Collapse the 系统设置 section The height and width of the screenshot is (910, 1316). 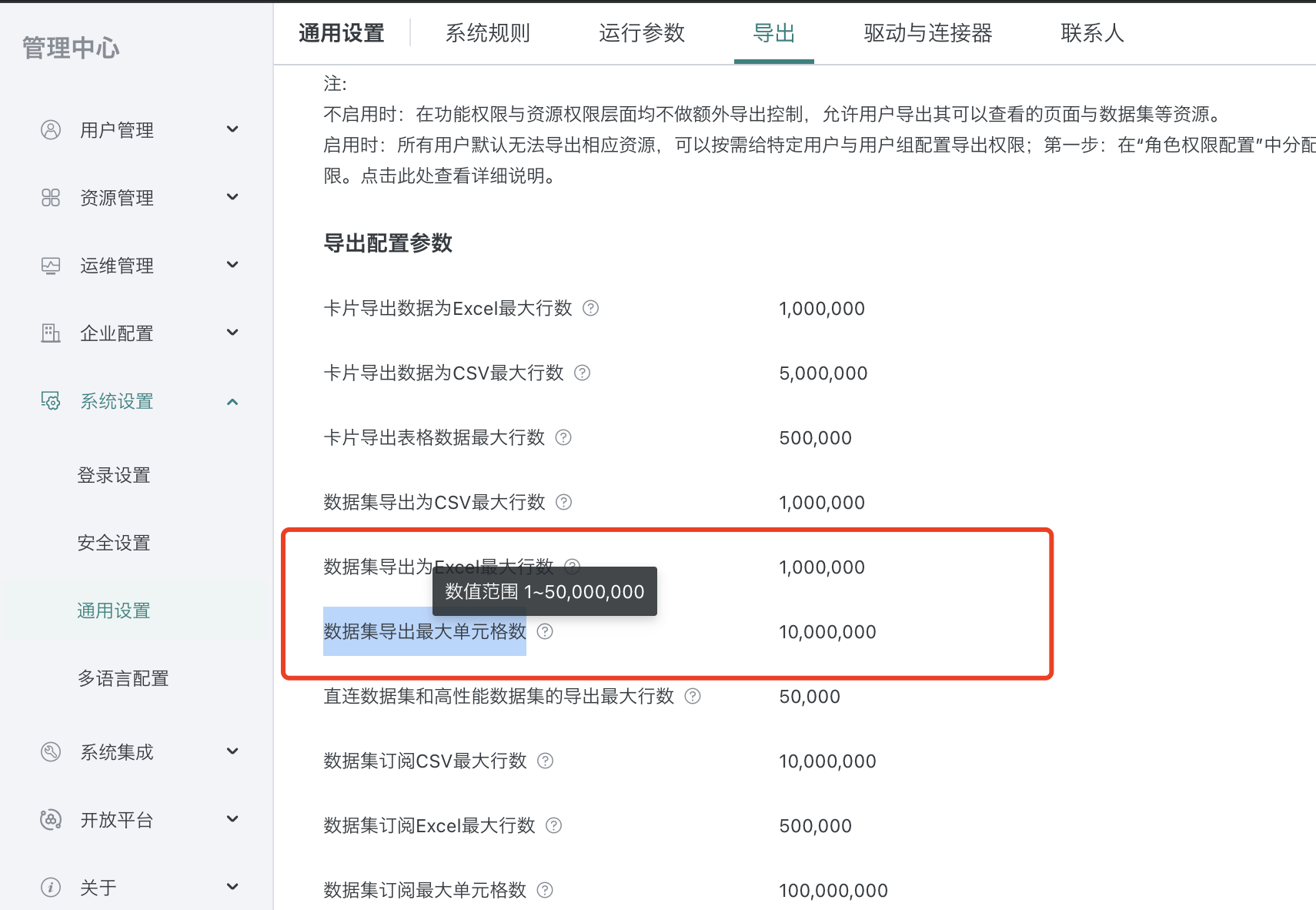click(232, 400)
